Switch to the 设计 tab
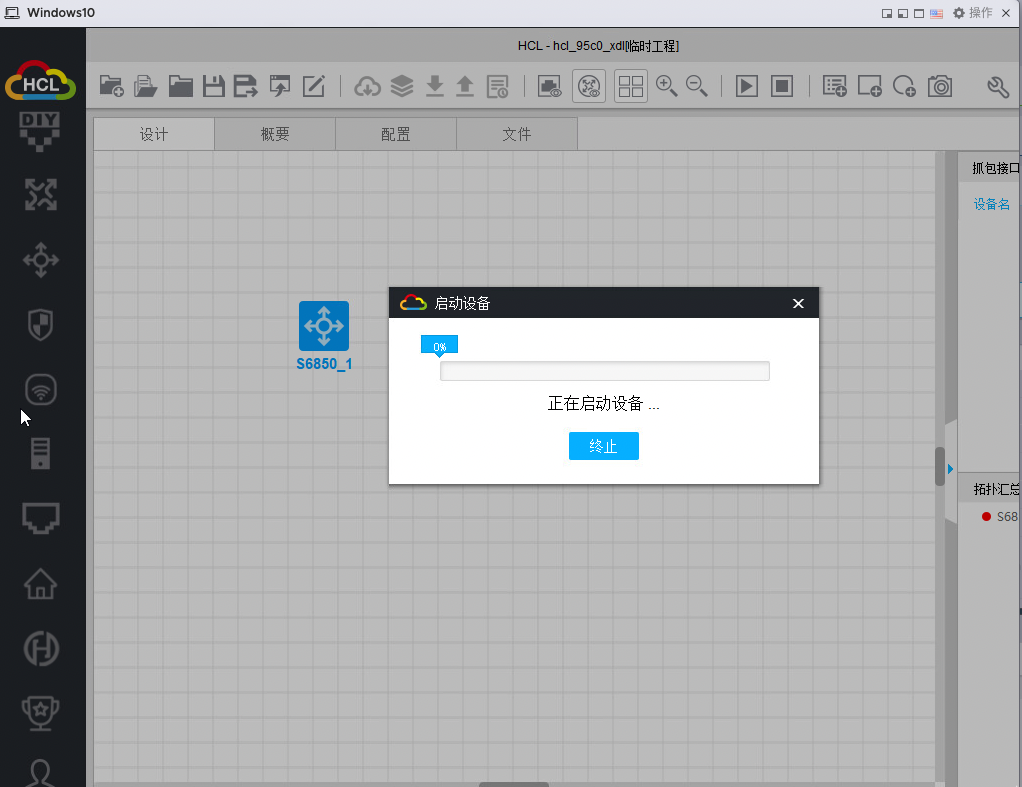Screen dimensions: 1022x787 tap(154, 134)
